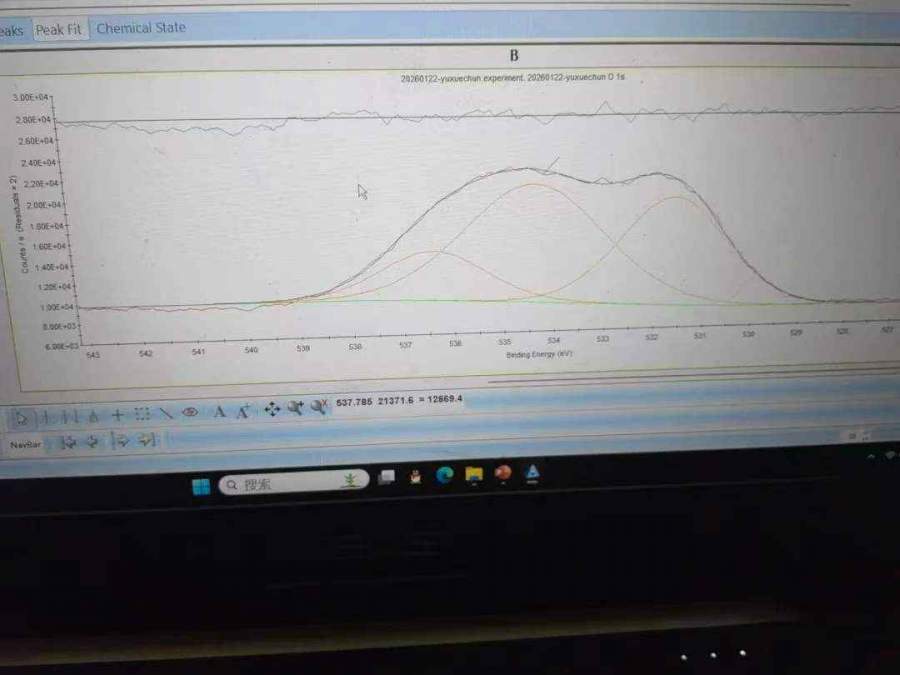Click the A-plus text annotation tool

pos(243,411)
